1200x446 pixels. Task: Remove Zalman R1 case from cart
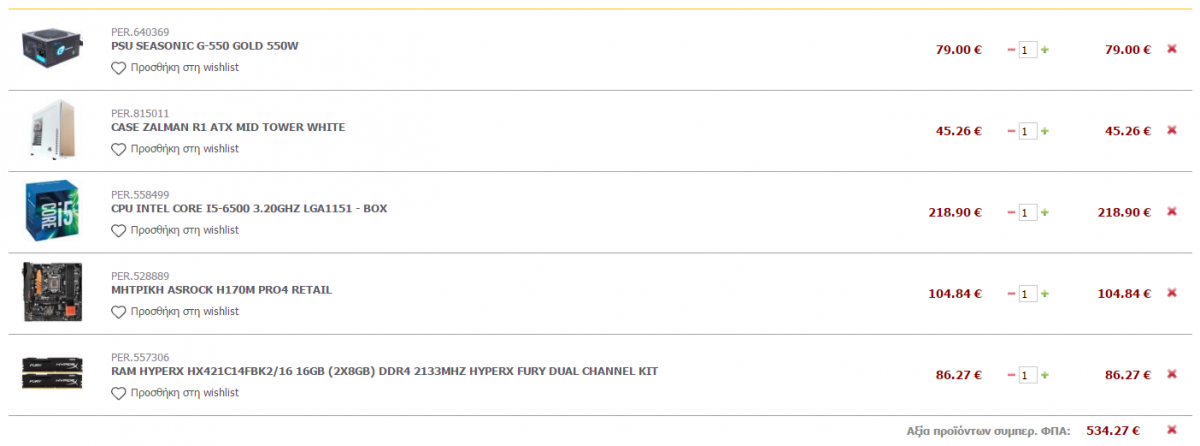click(1172, 130)
